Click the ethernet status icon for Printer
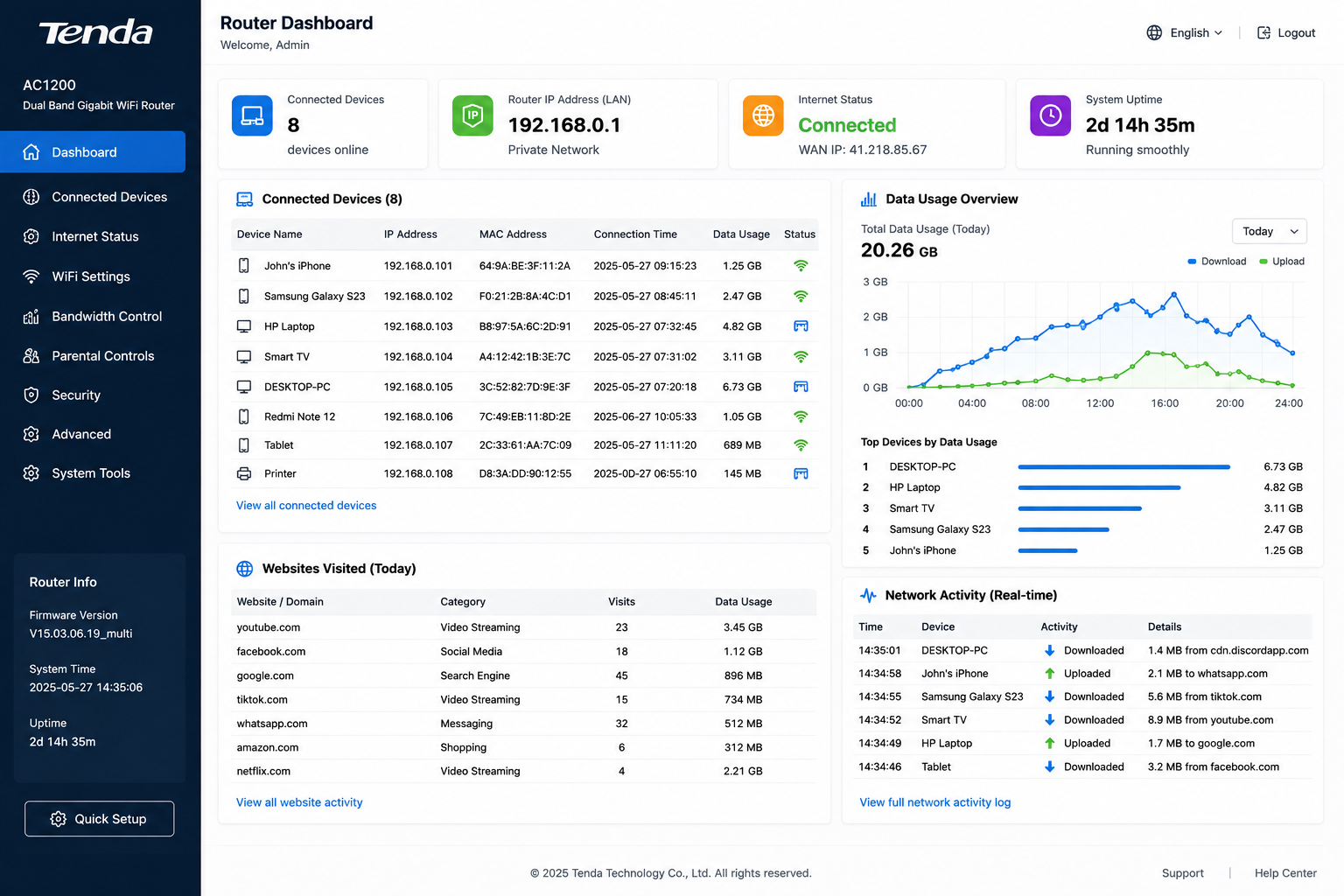The width and height of the screenshot is (1344, 896). coord(801,473)
